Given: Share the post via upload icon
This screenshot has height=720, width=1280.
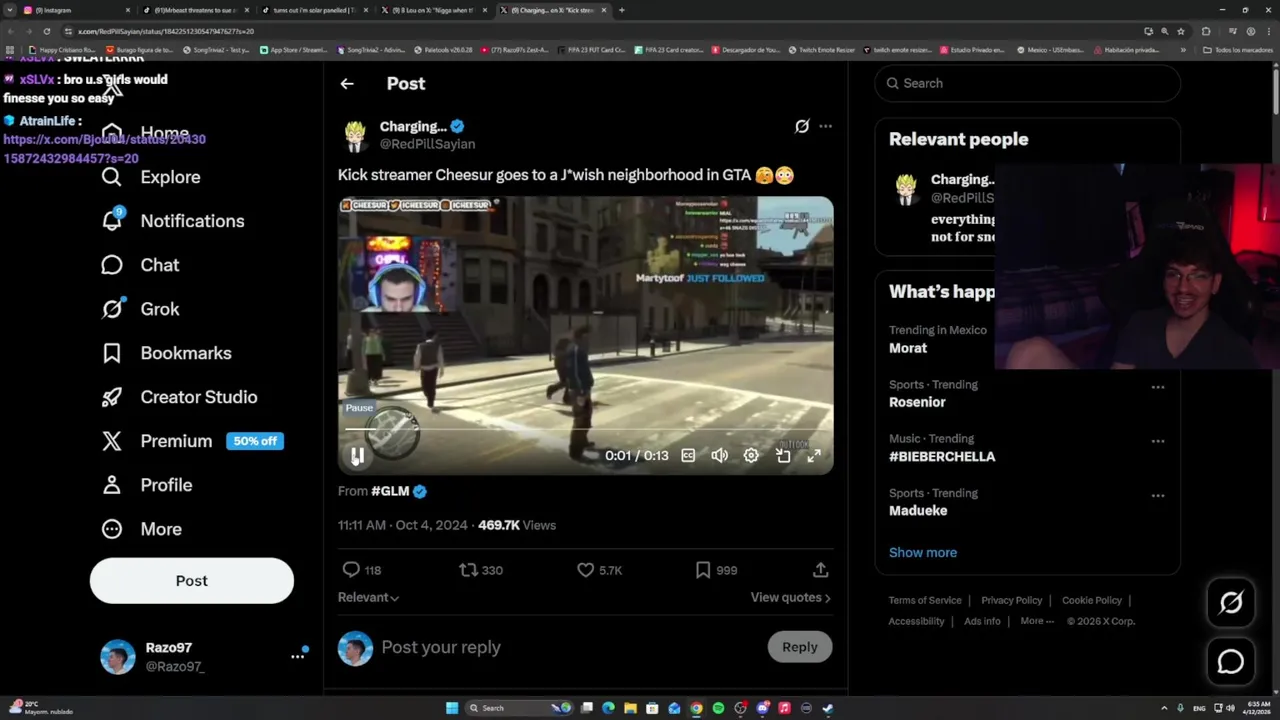Looking at the screenshot, I should pos(821,570).
